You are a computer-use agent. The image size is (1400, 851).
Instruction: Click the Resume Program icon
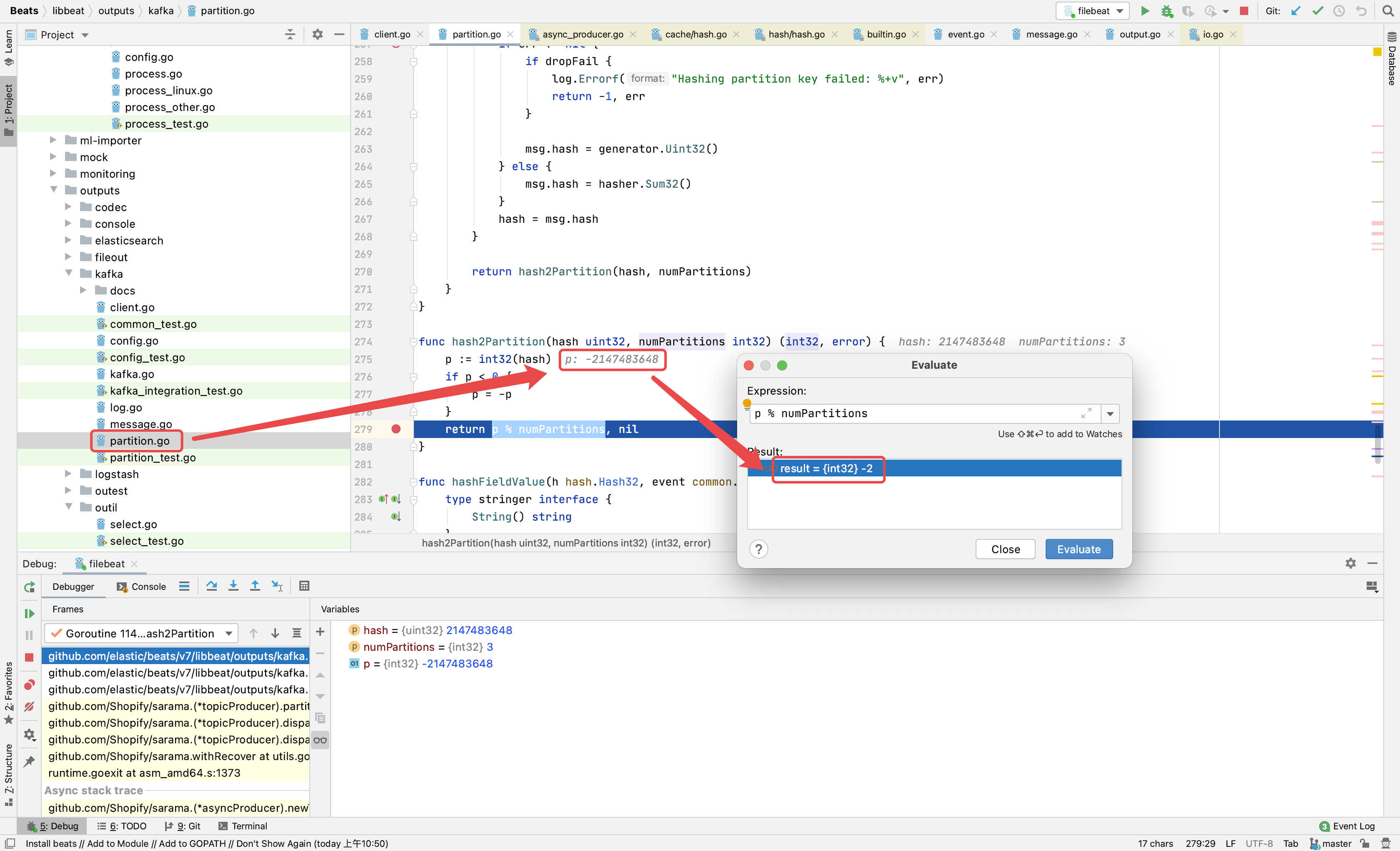coord(30,613)
